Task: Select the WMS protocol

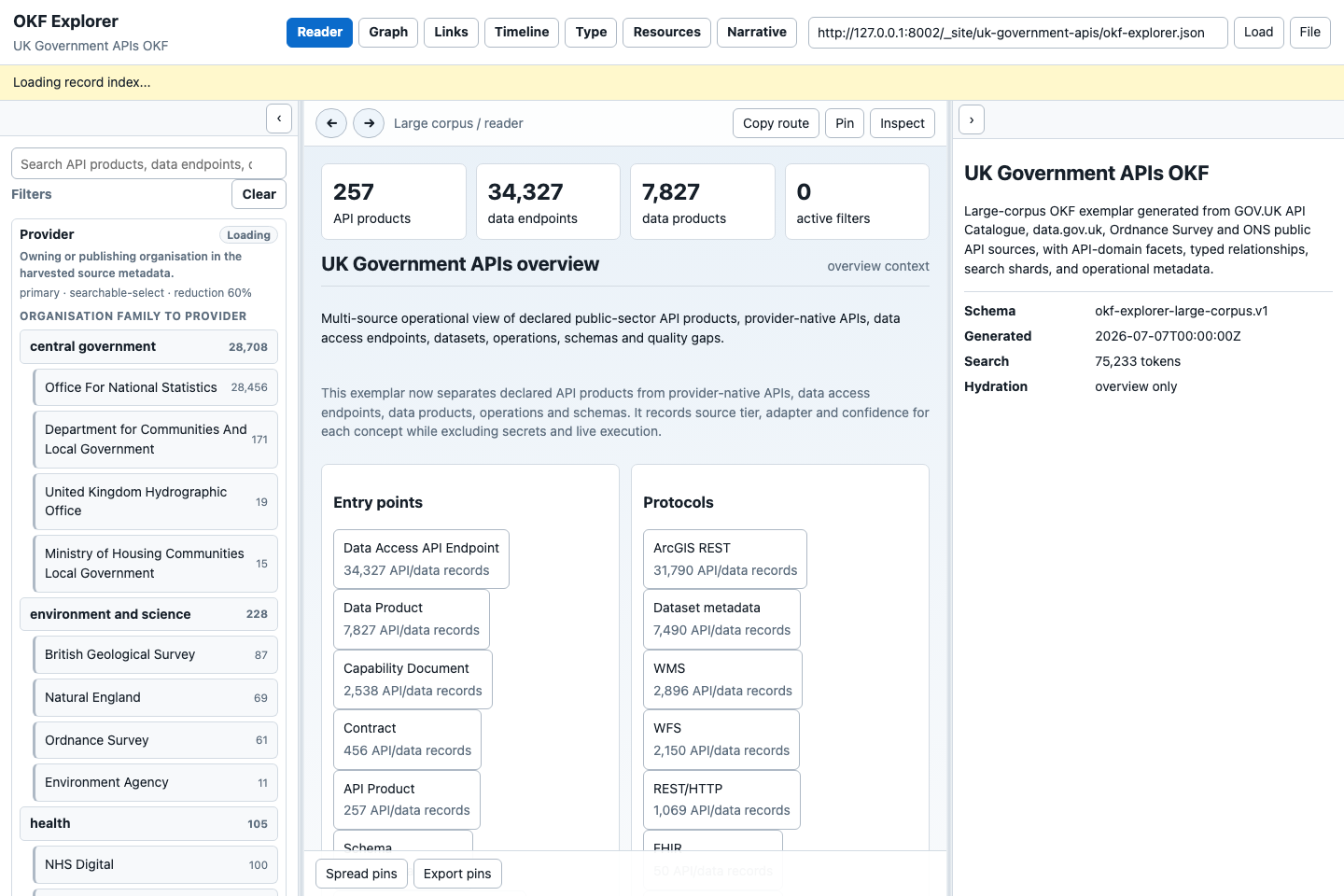Action: coord(722,679)
